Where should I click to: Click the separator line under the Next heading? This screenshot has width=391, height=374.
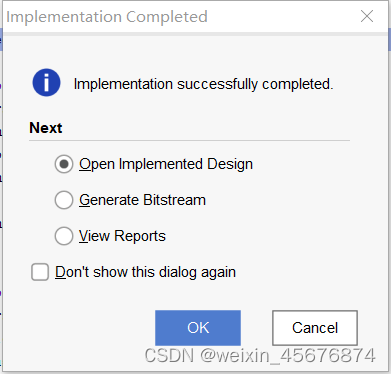click(x=189, y=141)
